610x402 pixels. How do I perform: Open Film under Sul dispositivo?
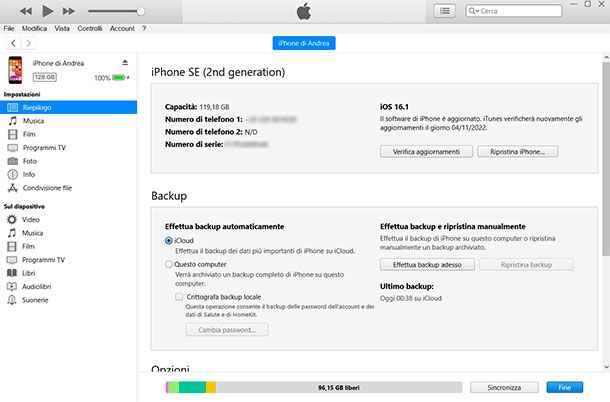tap(28, 246)
